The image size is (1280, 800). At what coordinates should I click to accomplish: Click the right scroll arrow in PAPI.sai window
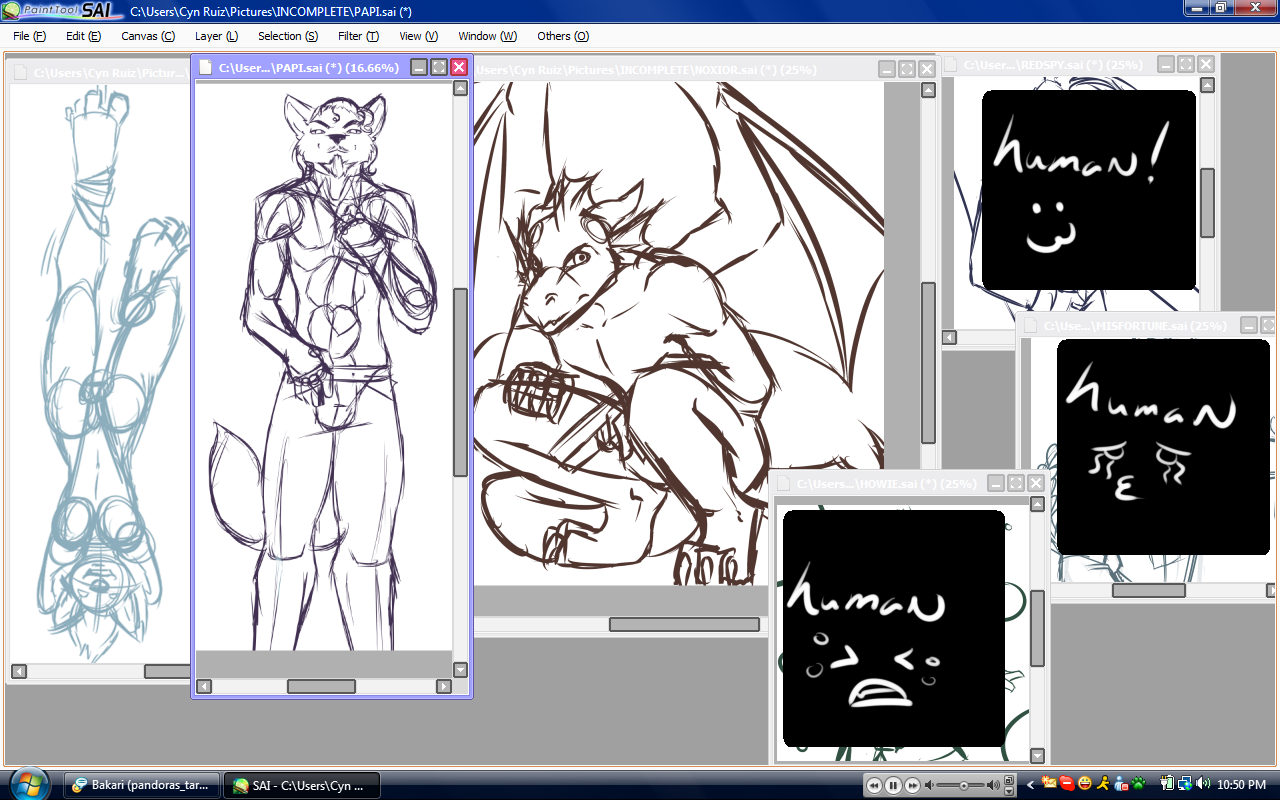pos(444,686)
